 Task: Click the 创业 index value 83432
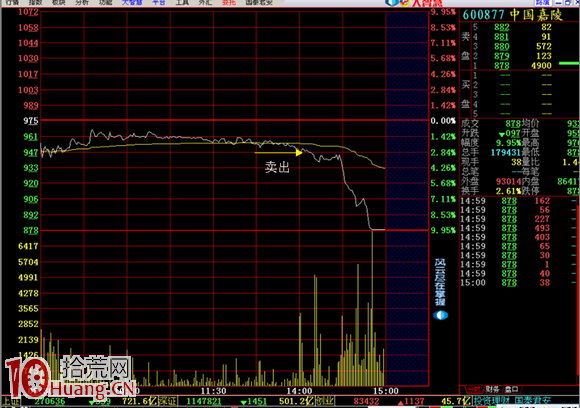pyautogui.click(x=366, y=401)
